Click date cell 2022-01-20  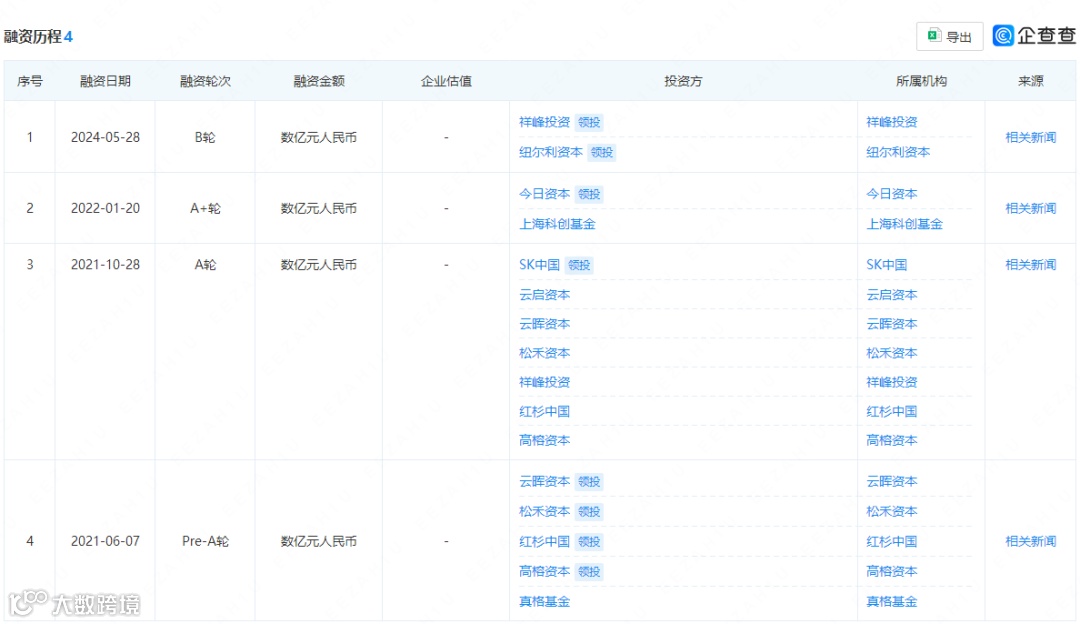click(105, 208)
